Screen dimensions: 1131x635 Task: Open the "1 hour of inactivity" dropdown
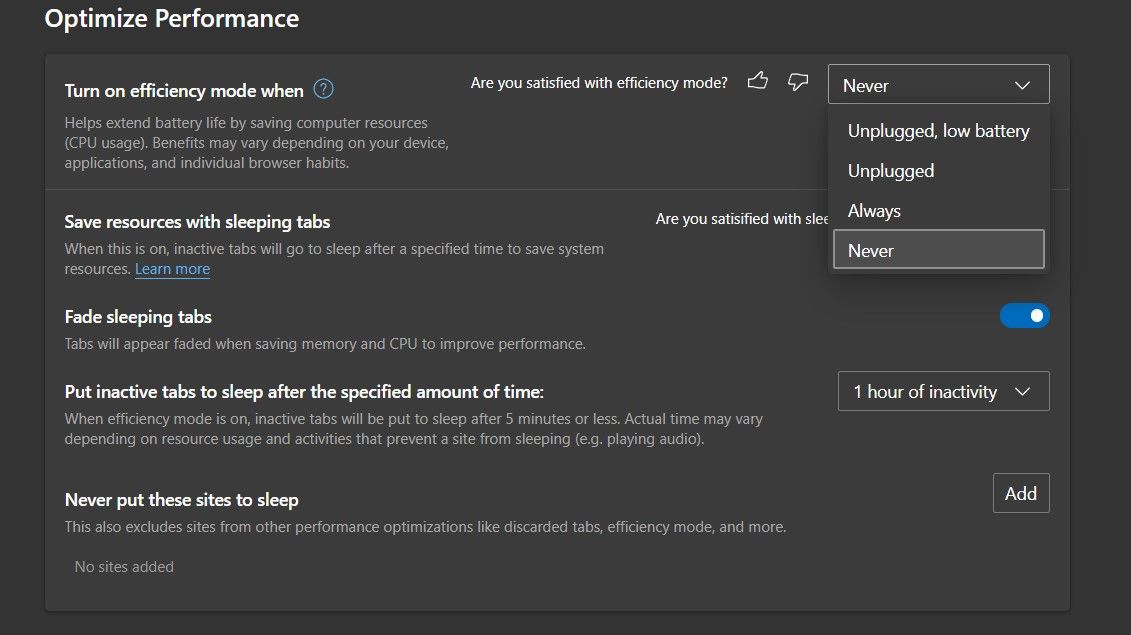(x=942, y=391)
